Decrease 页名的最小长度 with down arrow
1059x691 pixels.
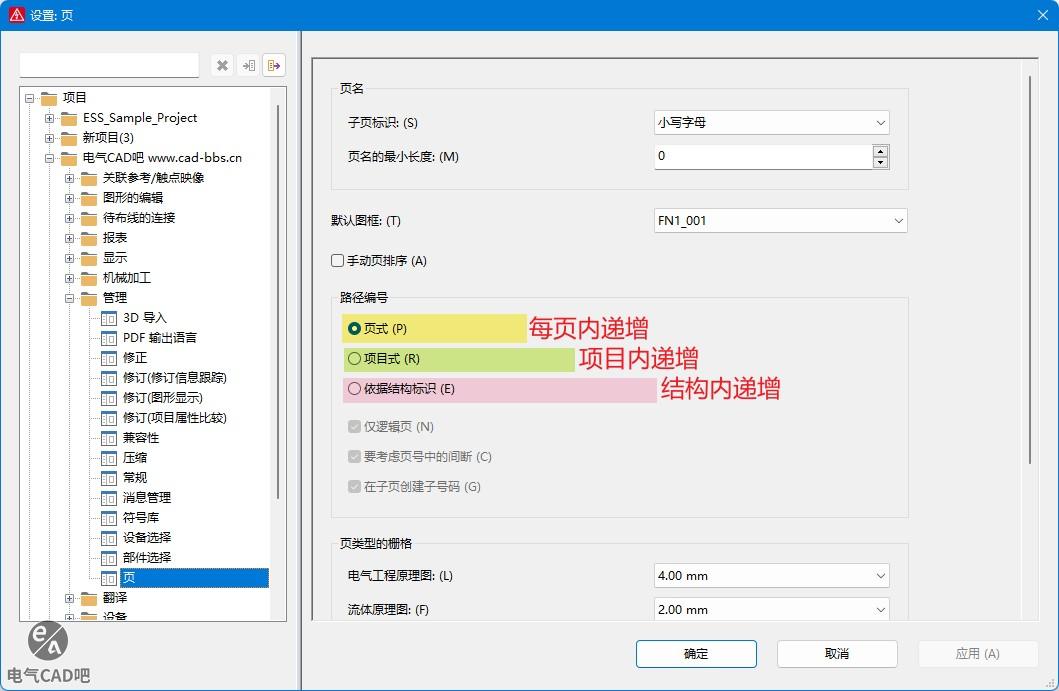coord(880,162)
